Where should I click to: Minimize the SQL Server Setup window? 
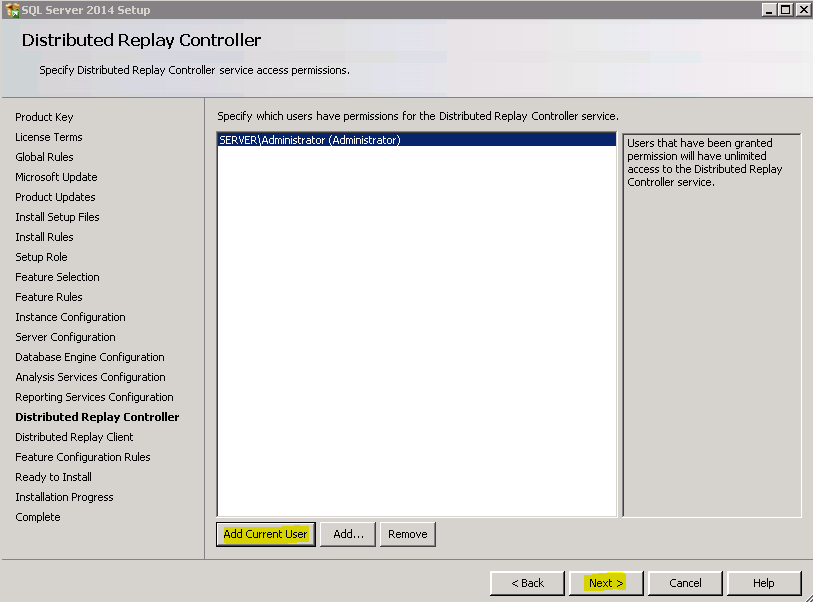tap(769, 9)
